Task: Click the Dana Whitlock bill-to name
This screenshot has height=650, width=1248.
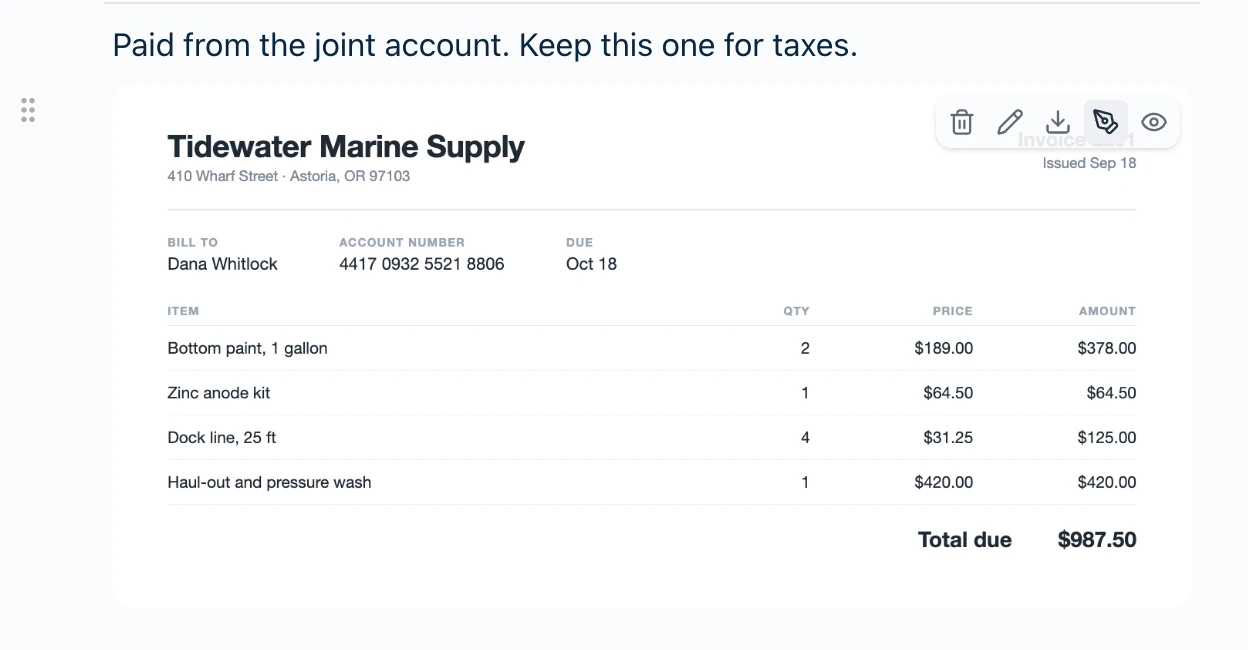Action: pyautogui.click(x=222, y=264)
